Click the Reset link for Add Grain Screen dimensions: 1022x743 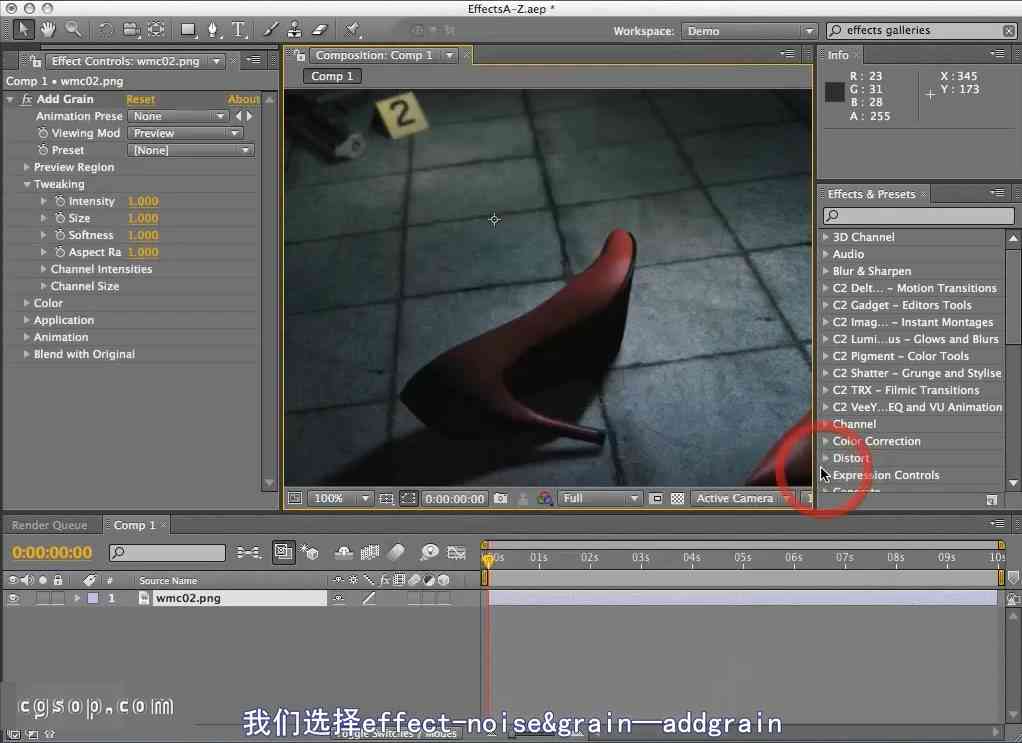(140, 100)
